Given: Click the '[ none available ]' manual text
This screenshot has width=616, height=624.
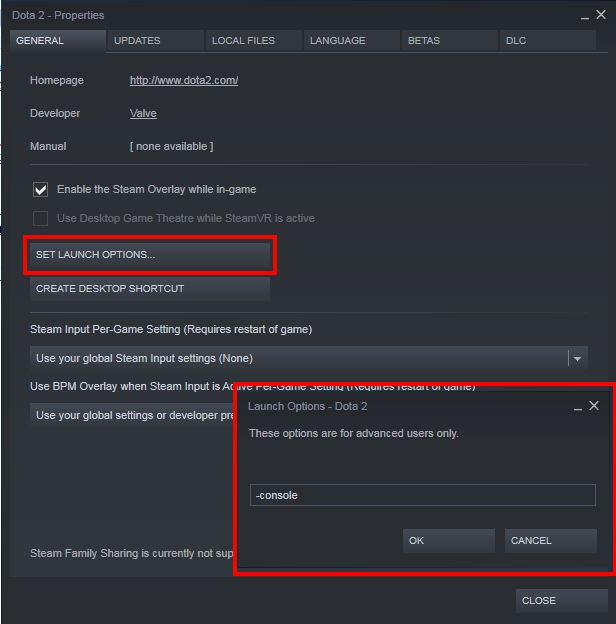Looking at the screenshot, I should tap(172, 146).
